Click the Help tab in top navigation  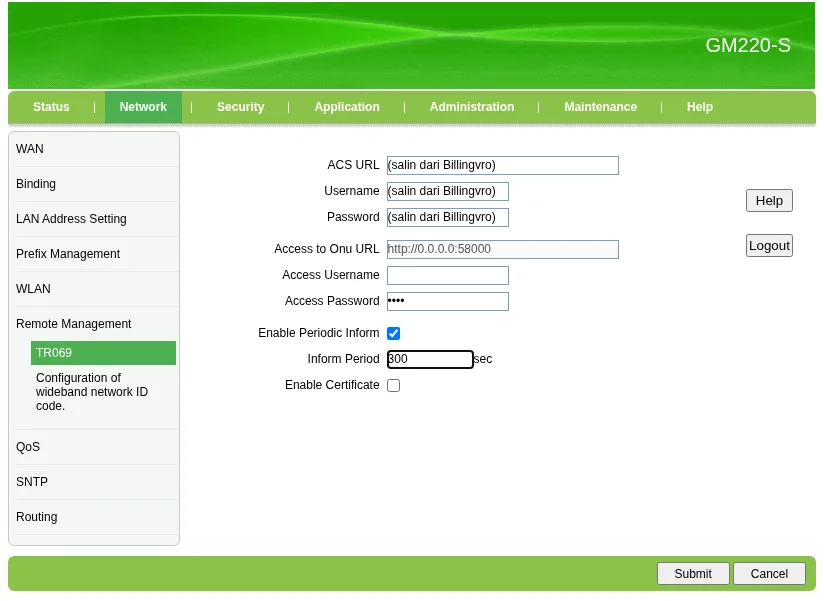pos(699,107)
